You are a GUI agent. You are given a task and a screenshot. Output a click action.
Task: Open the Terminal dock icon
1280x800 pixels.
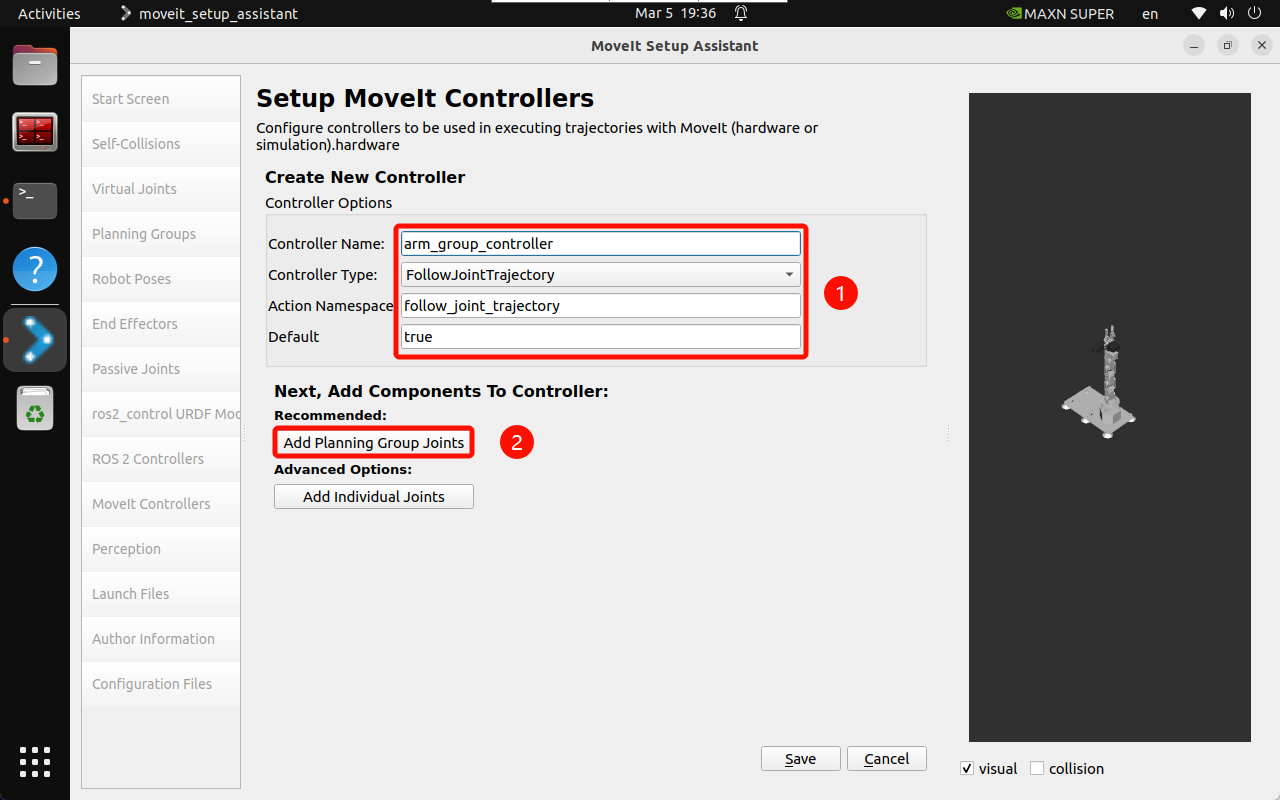click(x=35, y=200)
